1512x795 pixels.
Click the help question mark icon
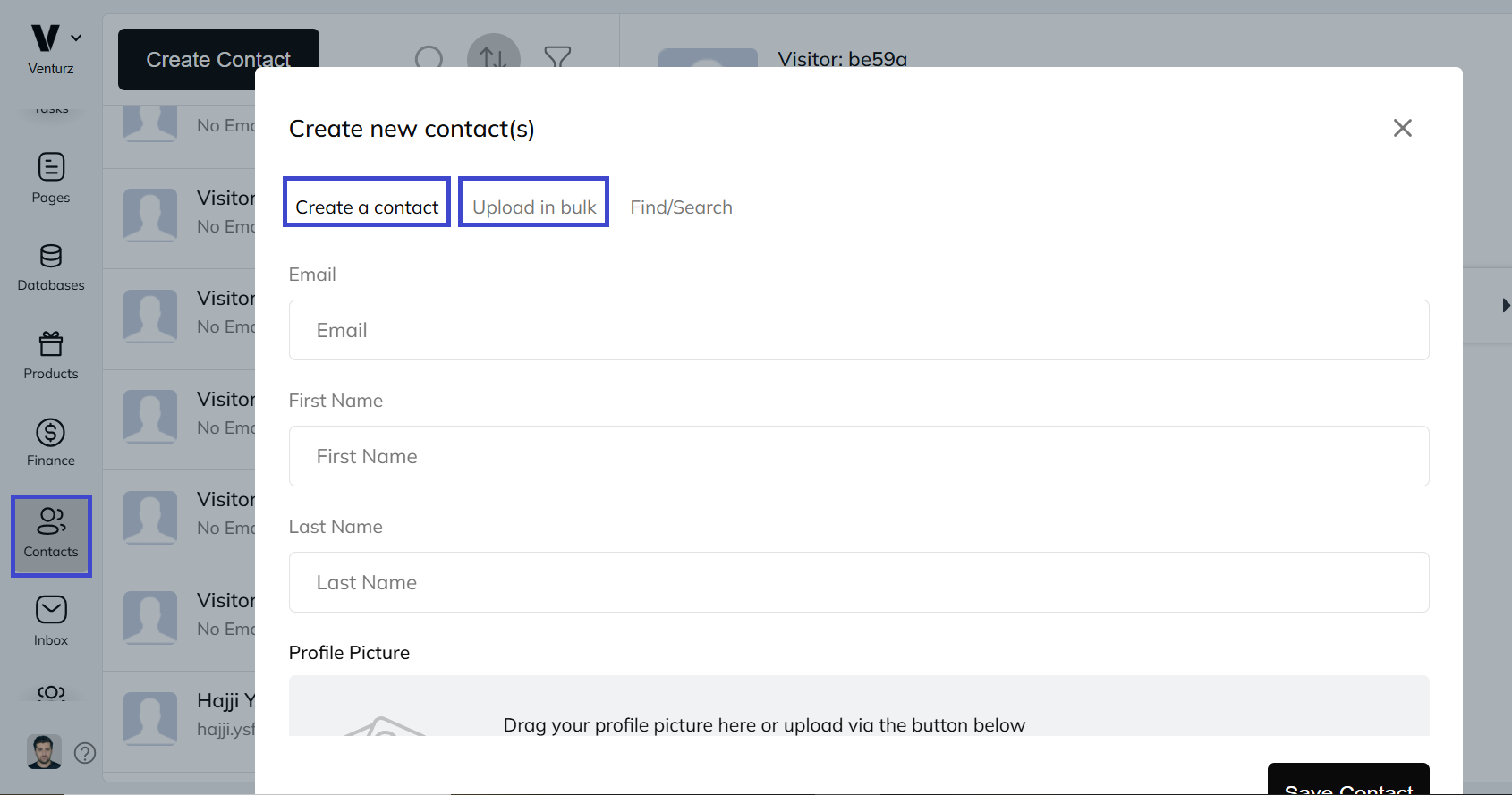click(x=85, y=753)
